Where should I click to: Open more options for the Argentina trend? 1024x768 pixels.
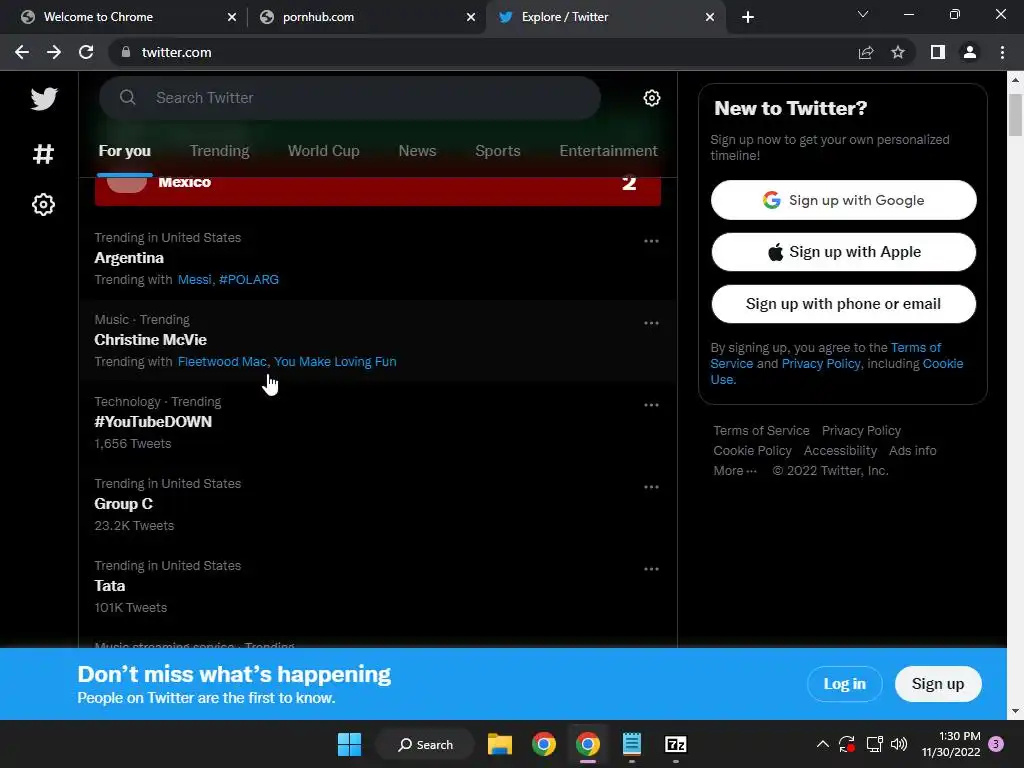click(651, 241)
